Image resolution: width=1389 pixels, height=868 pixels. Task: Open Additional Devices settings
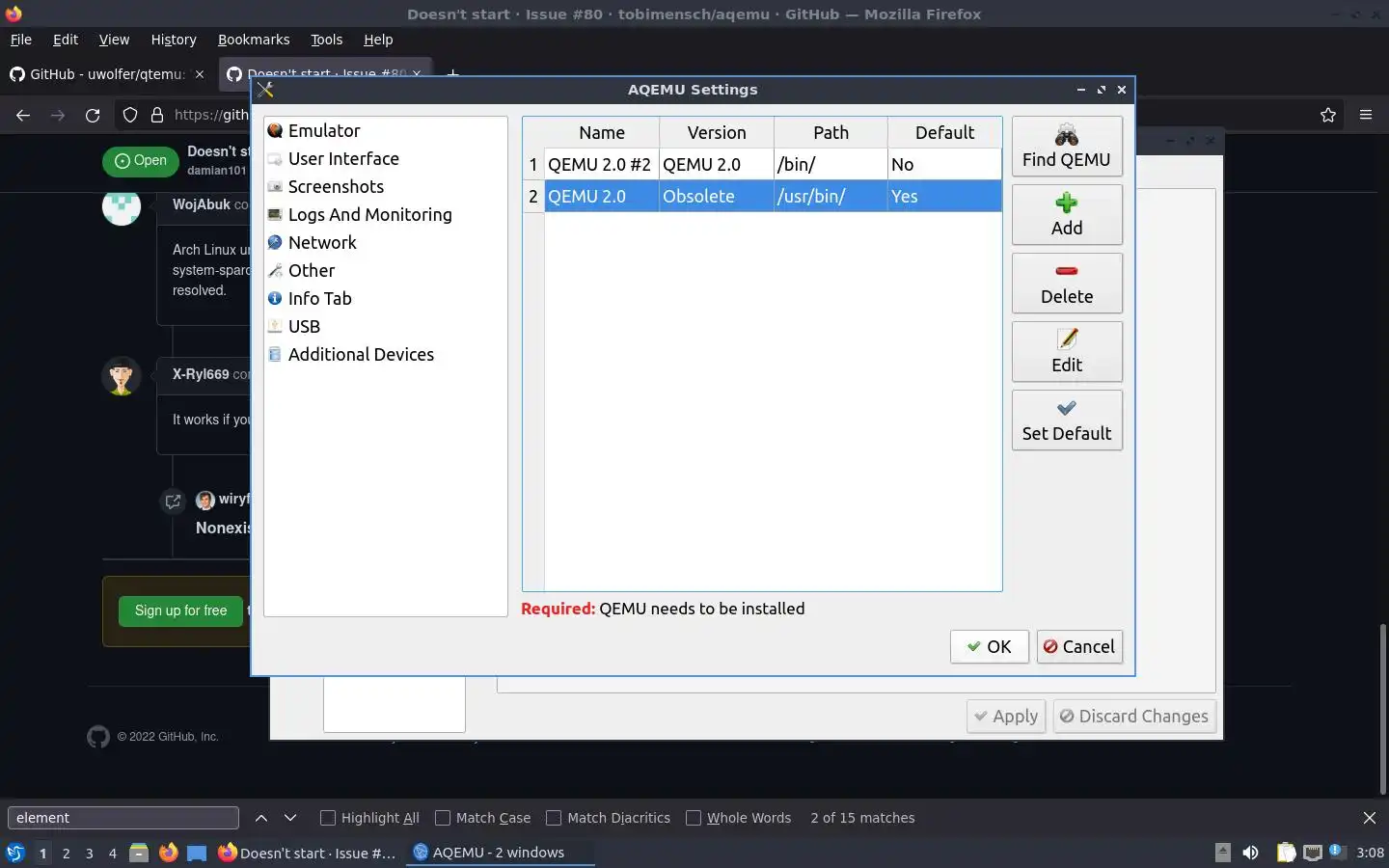[x=350, y=354]
